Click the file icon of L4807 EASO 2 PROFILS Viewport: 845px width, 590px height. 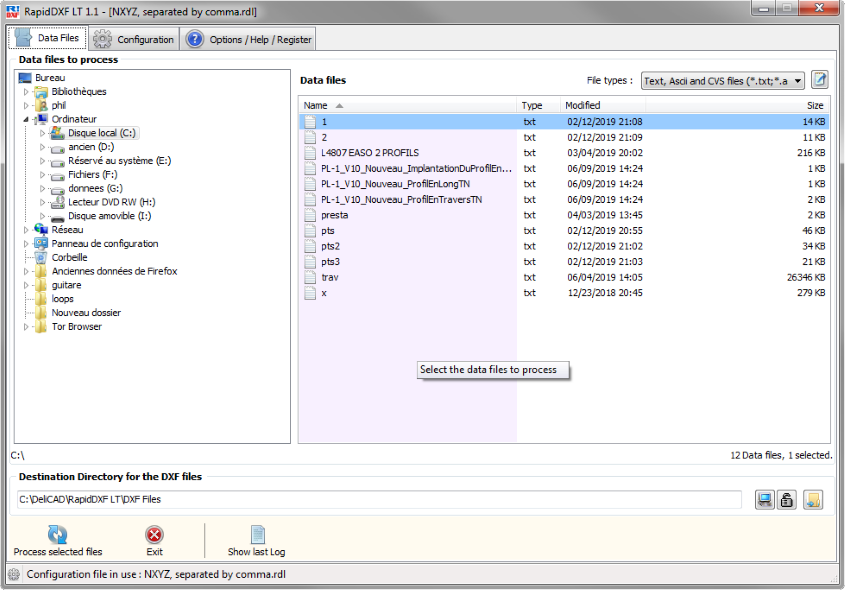tap(310, 153)
